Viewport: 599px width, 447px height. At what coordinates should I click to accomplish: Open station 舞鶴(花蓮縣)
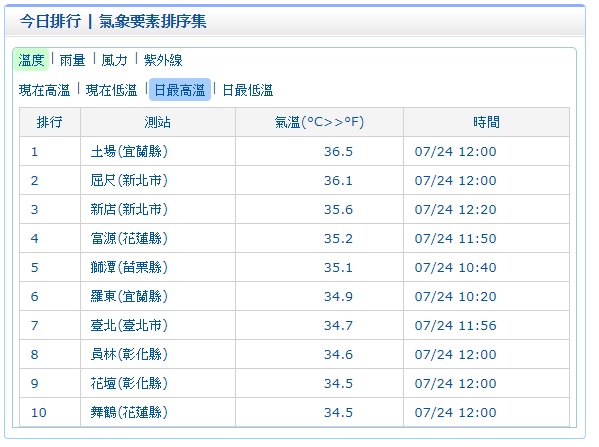point(129,413)
